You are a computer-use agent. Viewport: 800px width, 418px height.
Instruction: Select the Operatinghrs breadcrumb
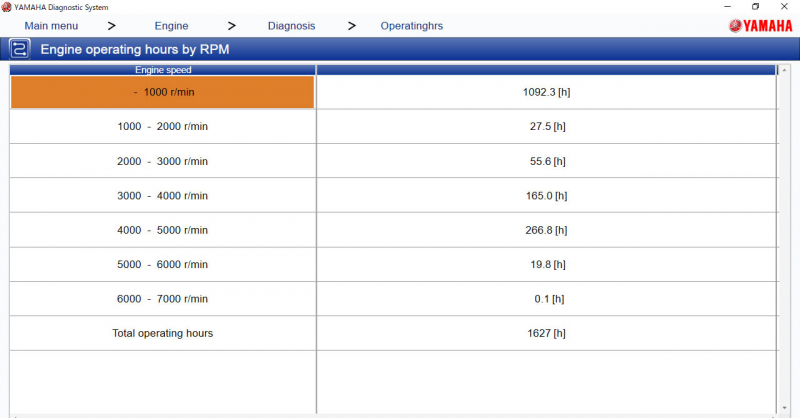tap(411, 26)
